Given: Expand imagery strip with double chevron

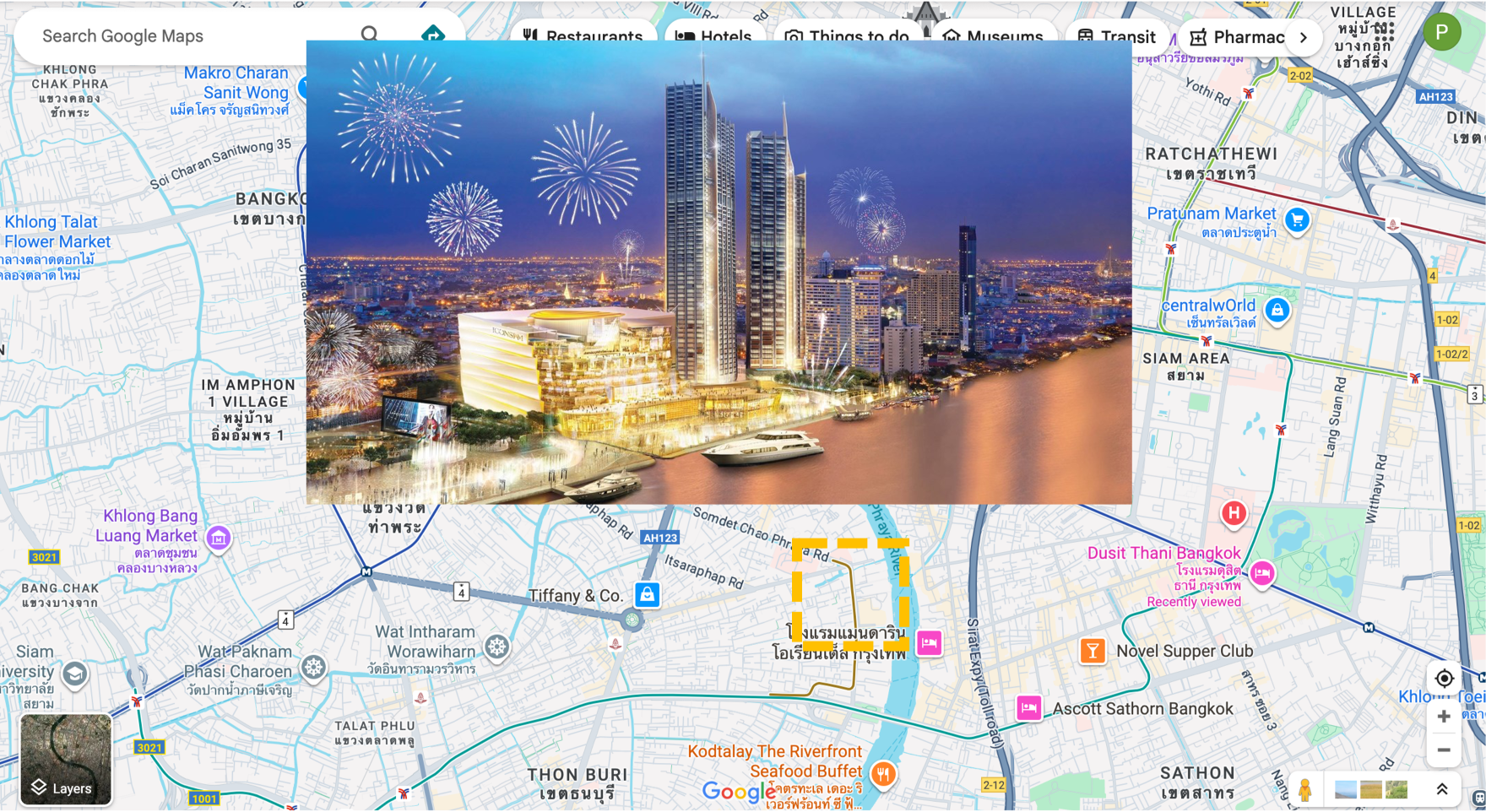Looking at the screenshot, I should (1442, 790).
